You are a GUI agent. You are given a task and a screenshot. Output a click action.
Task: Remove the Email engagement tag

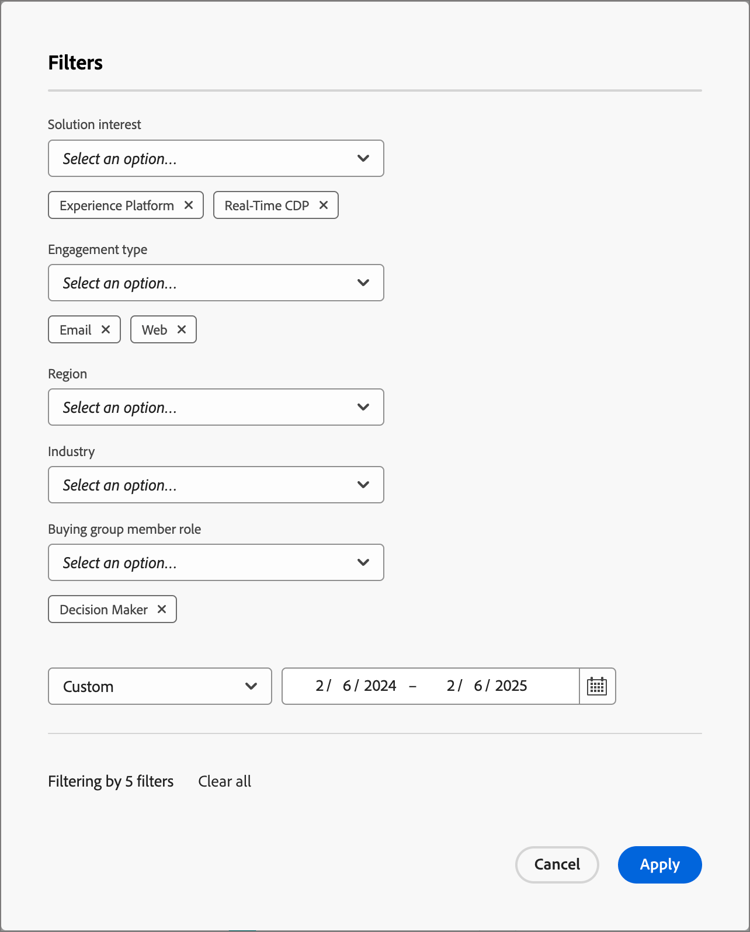point(106,329)
